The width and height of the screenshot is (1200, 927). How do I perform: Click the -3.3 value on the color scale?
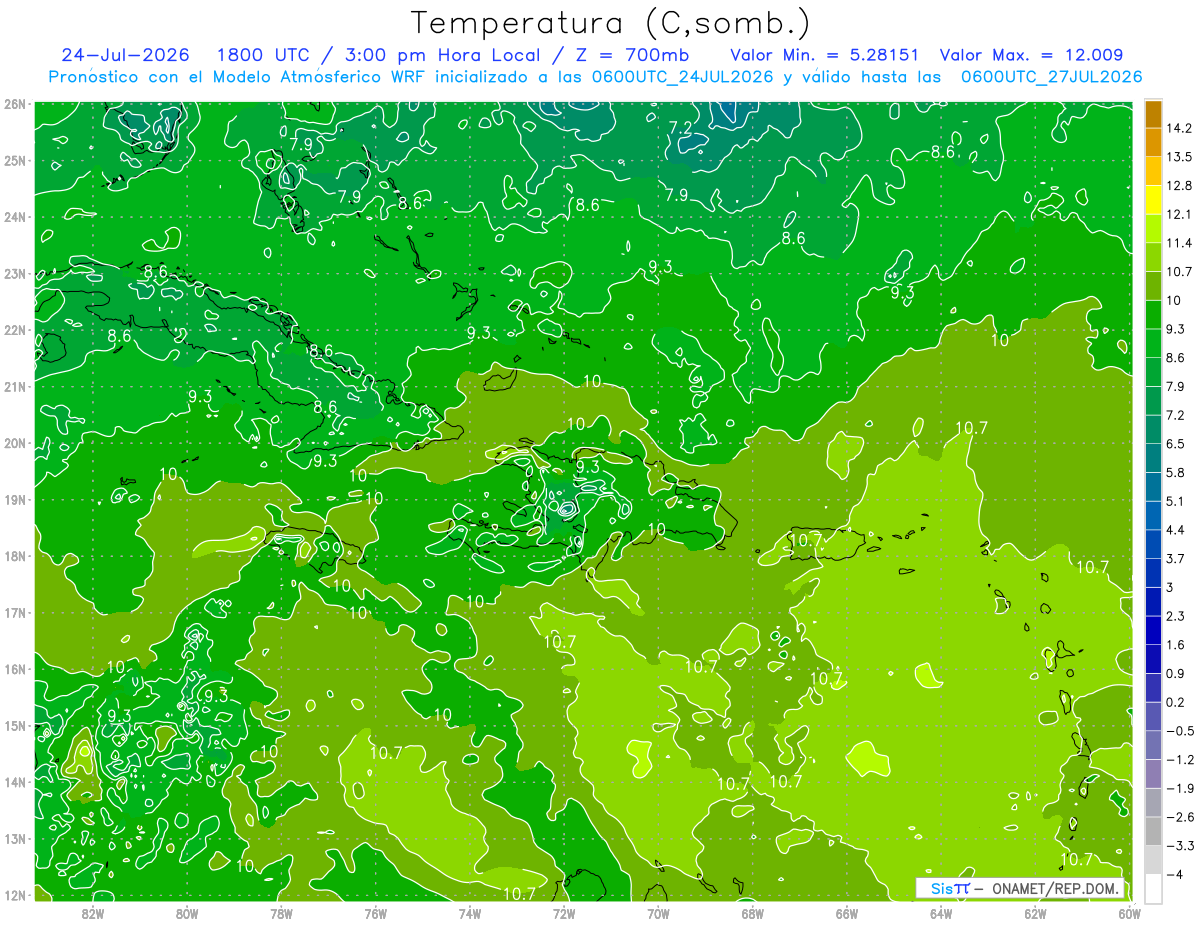(x=1179, y=846)
